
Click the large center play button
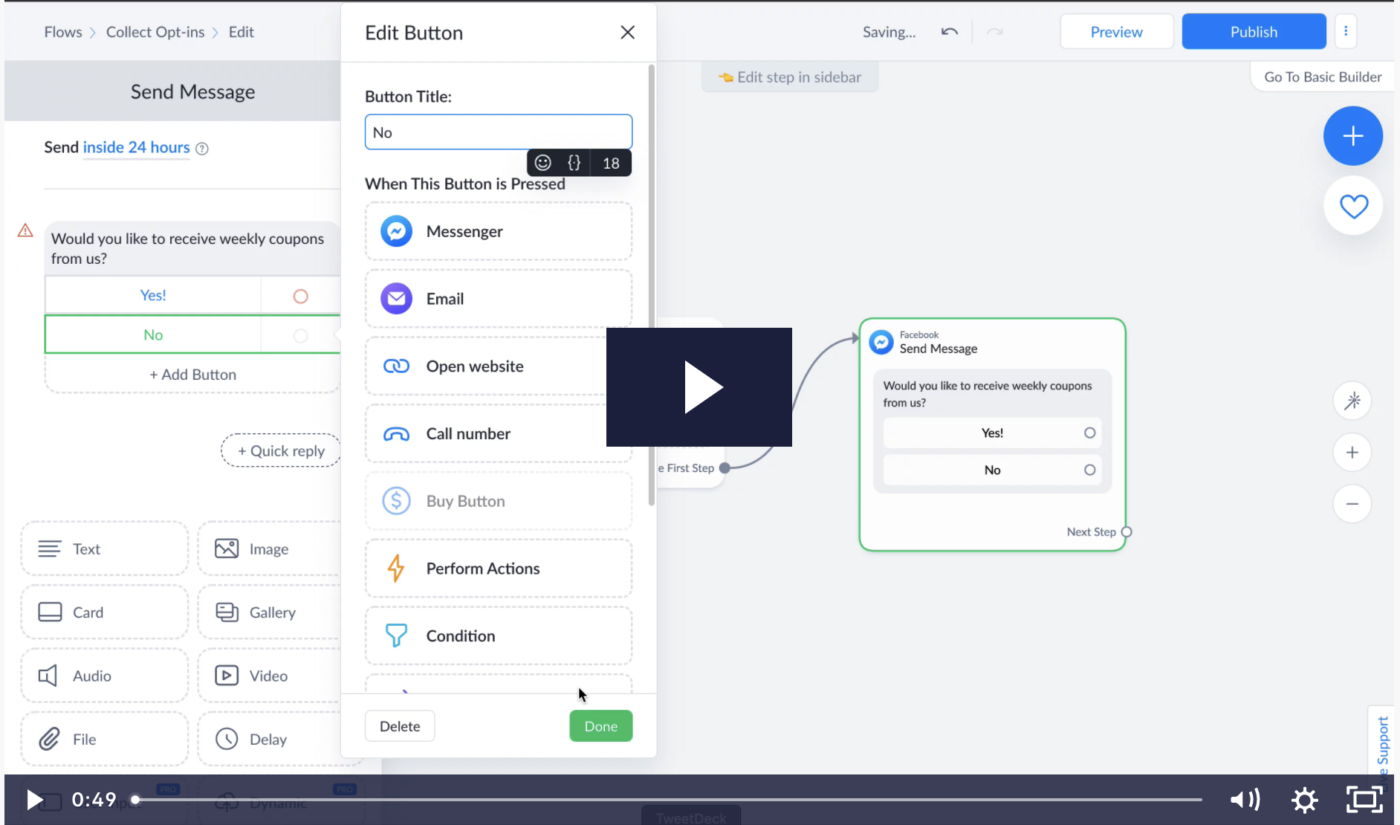699,387
